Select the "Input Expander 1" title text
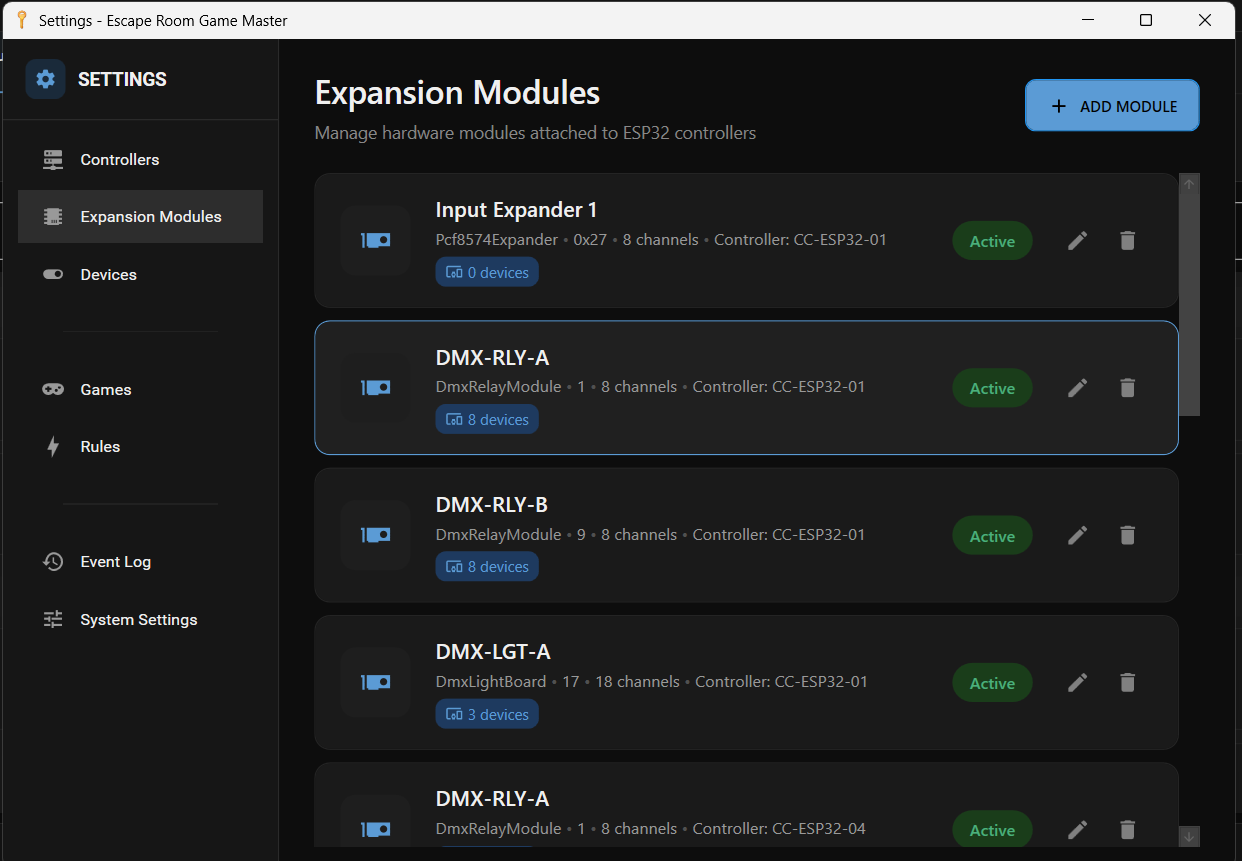 [x=516, y=210]
